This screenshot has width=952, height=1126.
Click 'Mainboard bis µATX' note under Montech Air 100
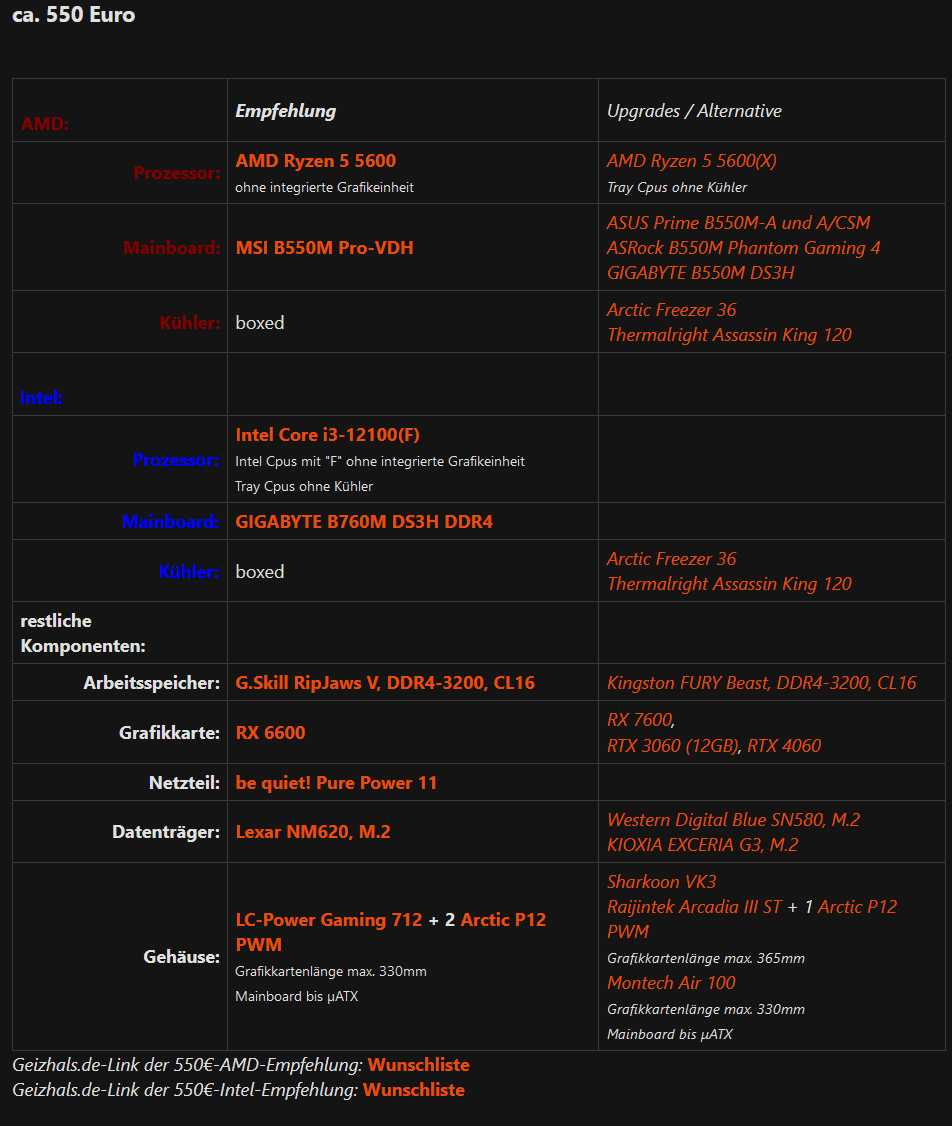[670, 1035]
